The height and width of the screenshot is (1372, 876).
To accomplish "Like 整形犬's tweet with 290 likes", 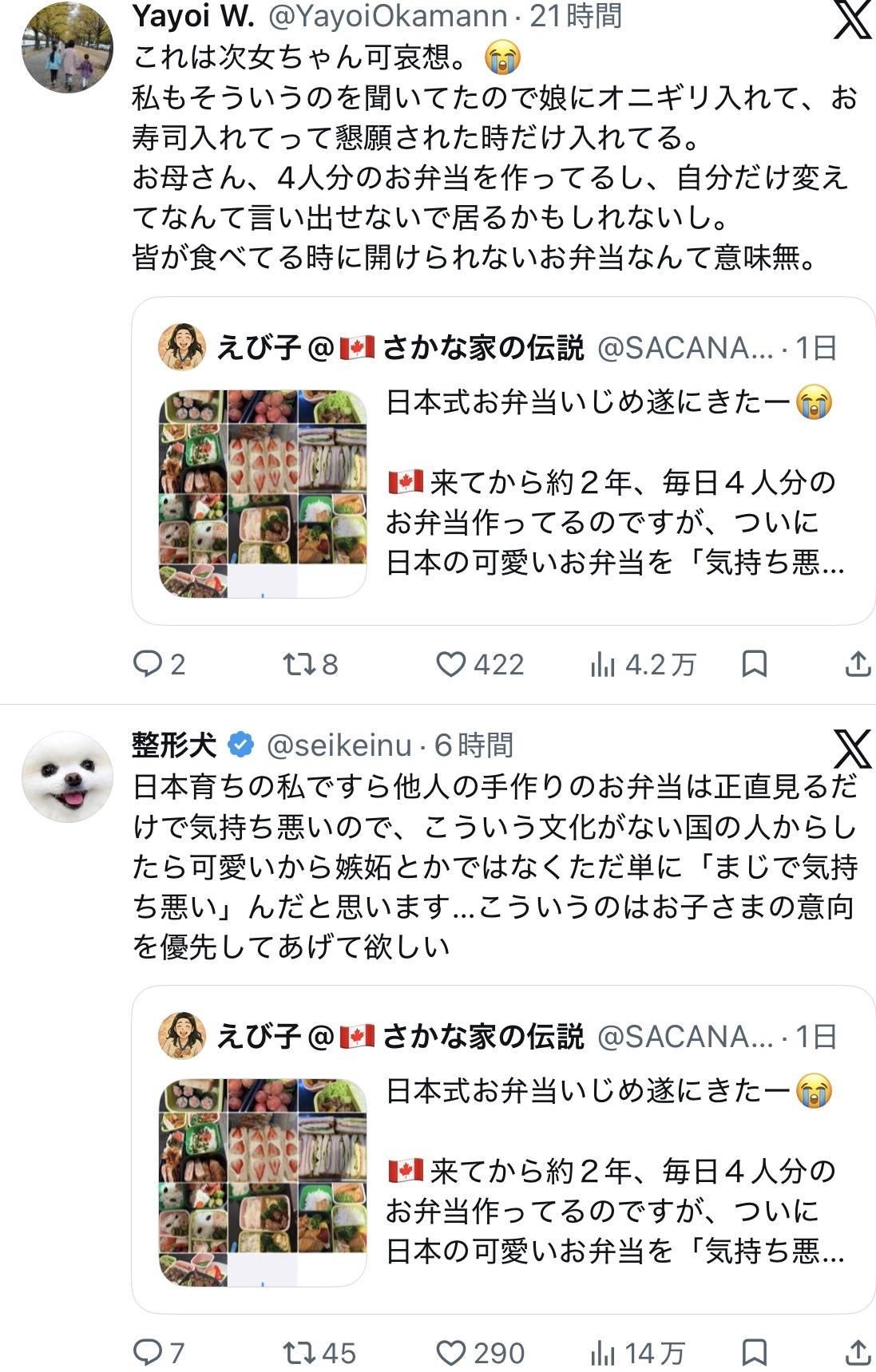I will click(480, 1352).
